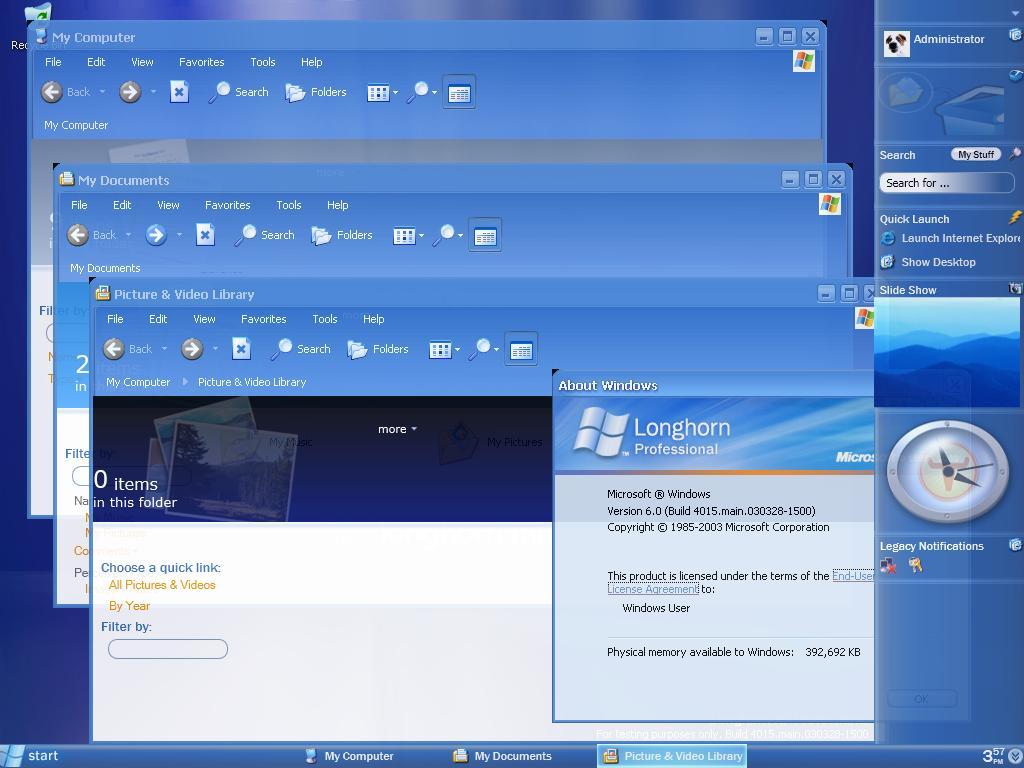This screenshot has height=768, width=1024.
Task: Click Forward arrow in My Documents window
Action: point(155,234)
